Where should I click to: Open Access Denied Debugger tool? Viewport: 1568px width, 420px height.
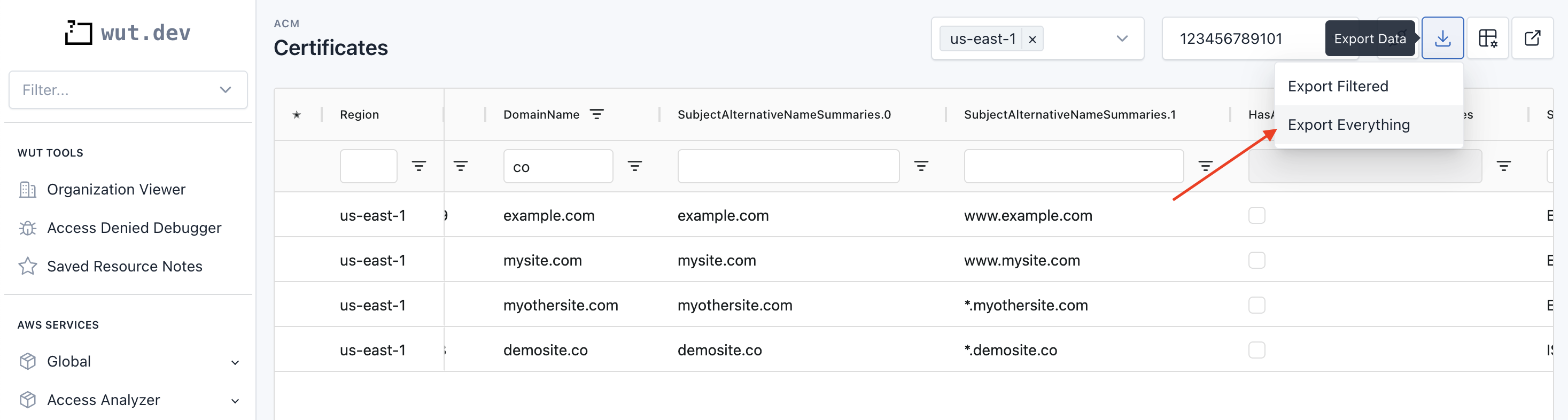coord(134,228)
